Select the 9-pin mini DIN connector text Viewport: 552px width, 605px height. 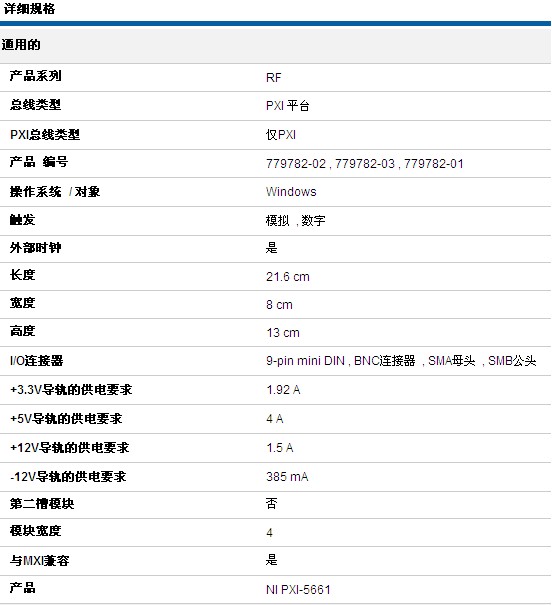click(305, 361)
